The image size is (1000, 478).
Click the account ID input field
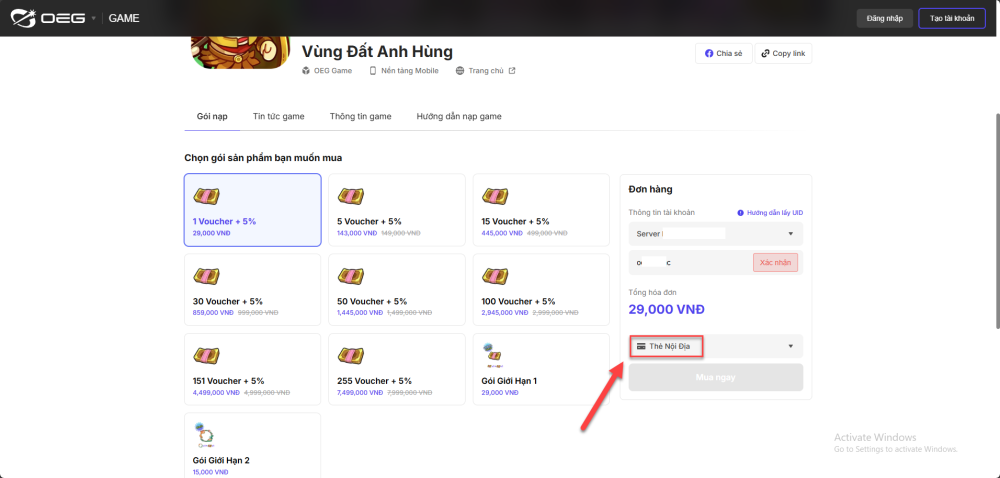pyautogui.click(x=690, y=262)
